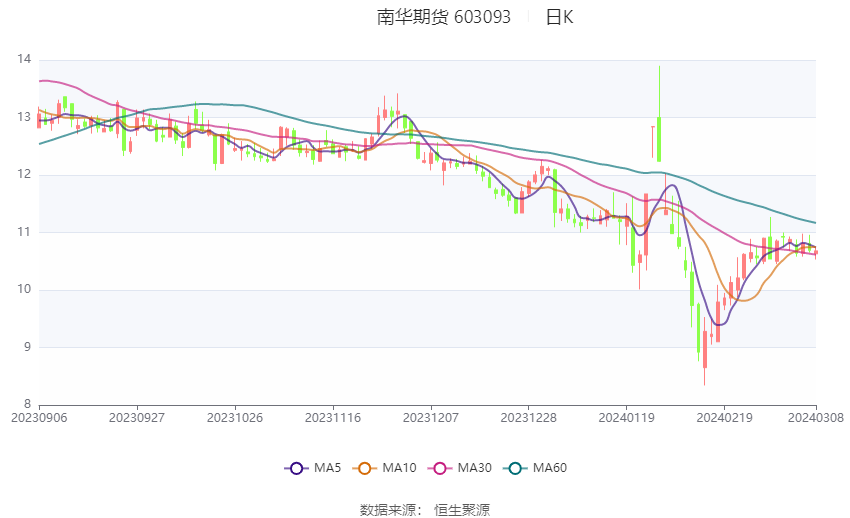This screenshot has height=518, width=850.
Task: Click the 20231207 date axis label
Action: click(x=431, y=418)
